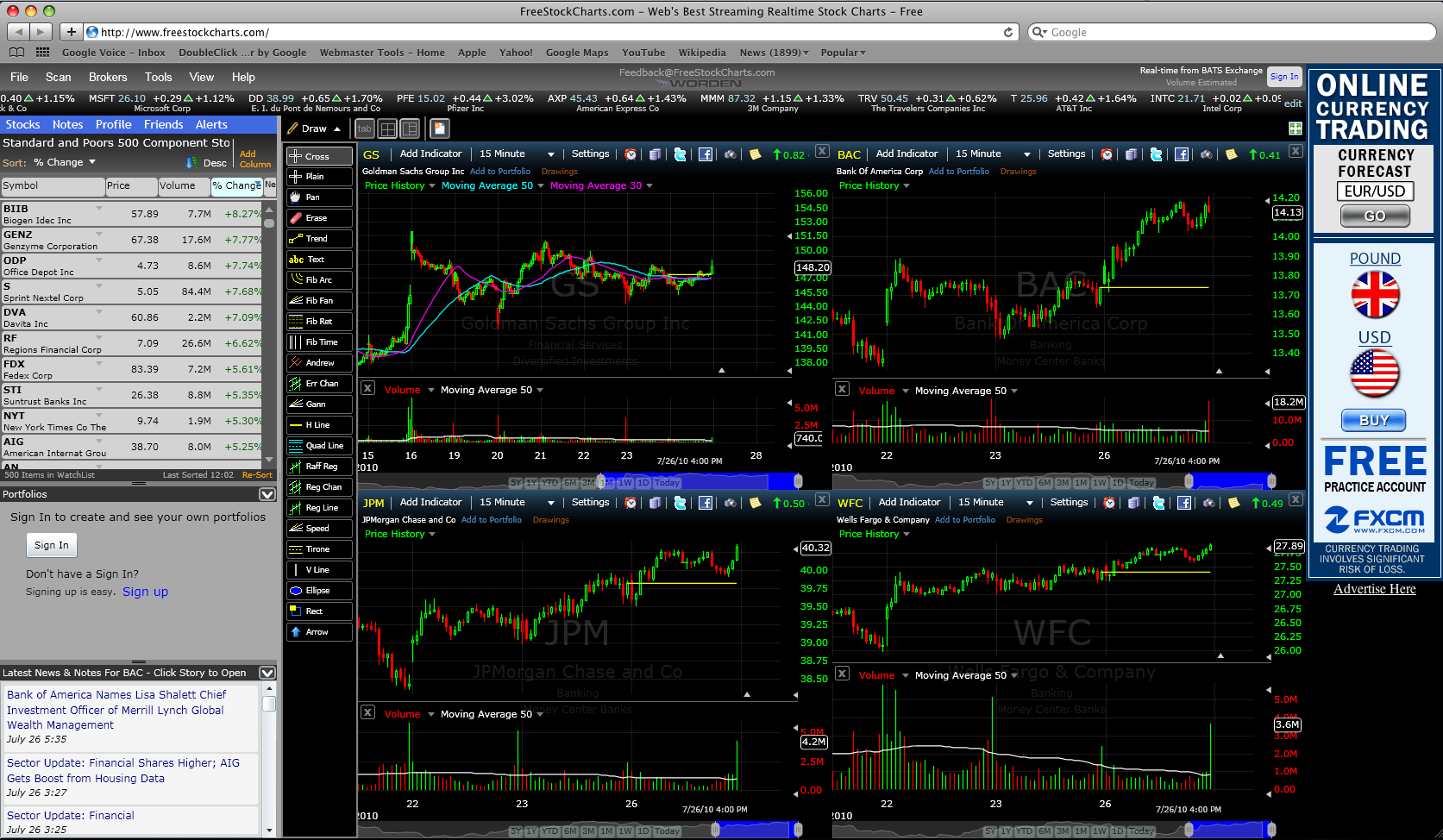The image size is (1443, 840).
Task: Select the Cross cursor drawing tool
Action: [319, 156]
